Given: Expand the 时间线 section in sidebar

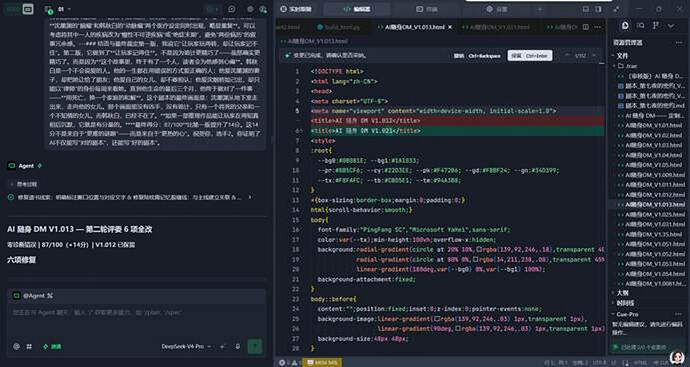Looking at the screenshot, I should [x=613, y=303].
